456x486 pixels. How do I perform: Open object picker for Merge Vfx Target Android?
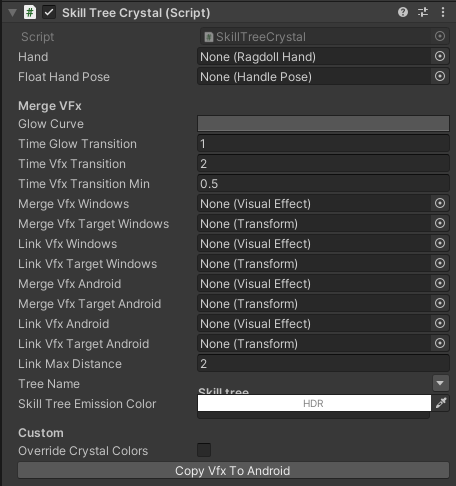coord(440,303)
